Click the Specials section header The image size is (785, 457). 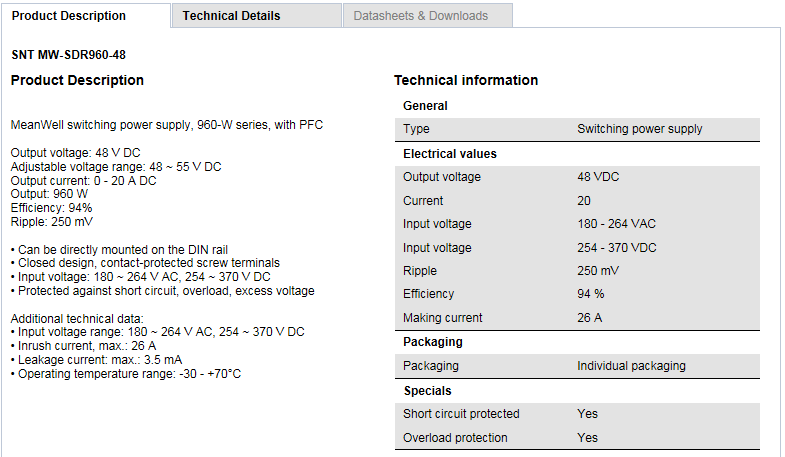pyautogui.click(x=427, y=391)
